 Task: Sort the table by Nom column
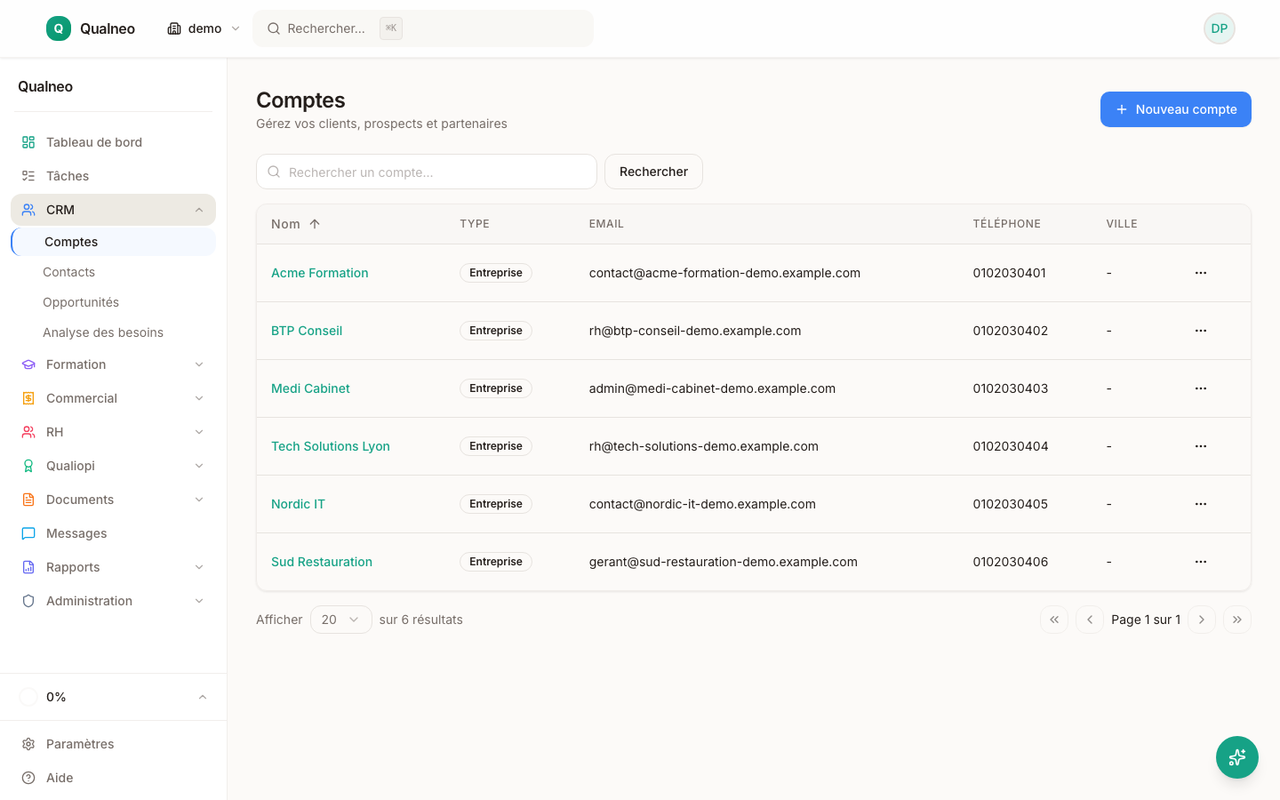point(296,224)
